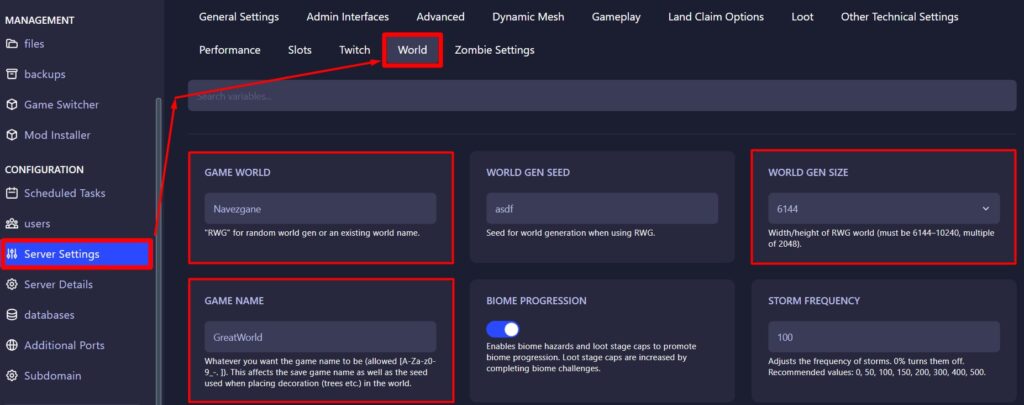Viewport: 1024px width, 405px height.
Task: Disable the Biome Progression toggle
Action: click(x=502, y=329)
